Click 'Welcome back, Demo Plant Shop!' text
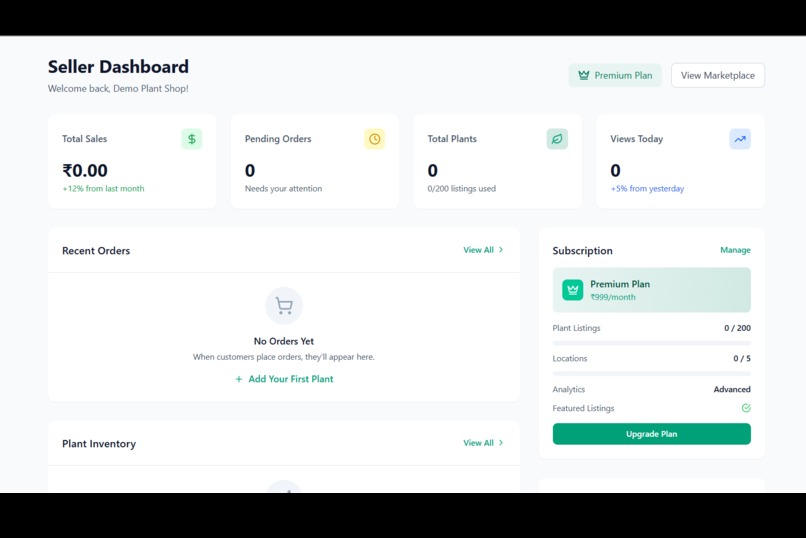Viewport: 806px width, 538px height. [x=118, y=88]
